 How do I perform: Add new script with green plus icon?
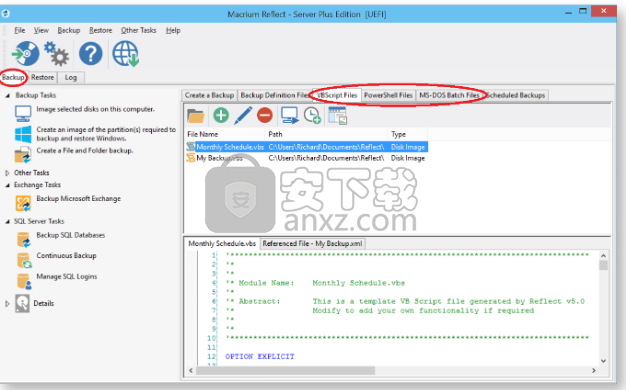coord(221,115)
